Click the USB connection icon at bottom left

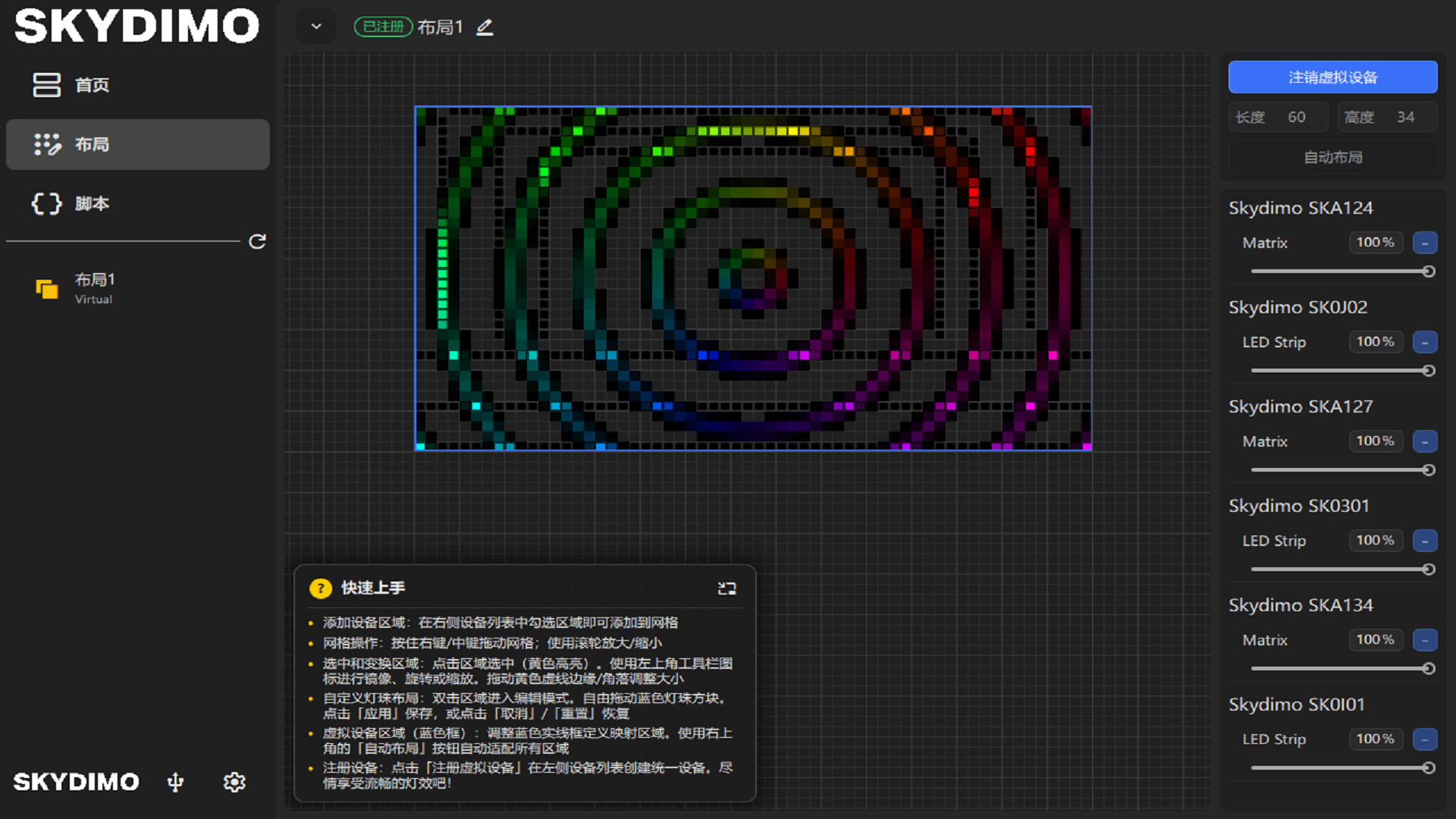pos(175,782)
